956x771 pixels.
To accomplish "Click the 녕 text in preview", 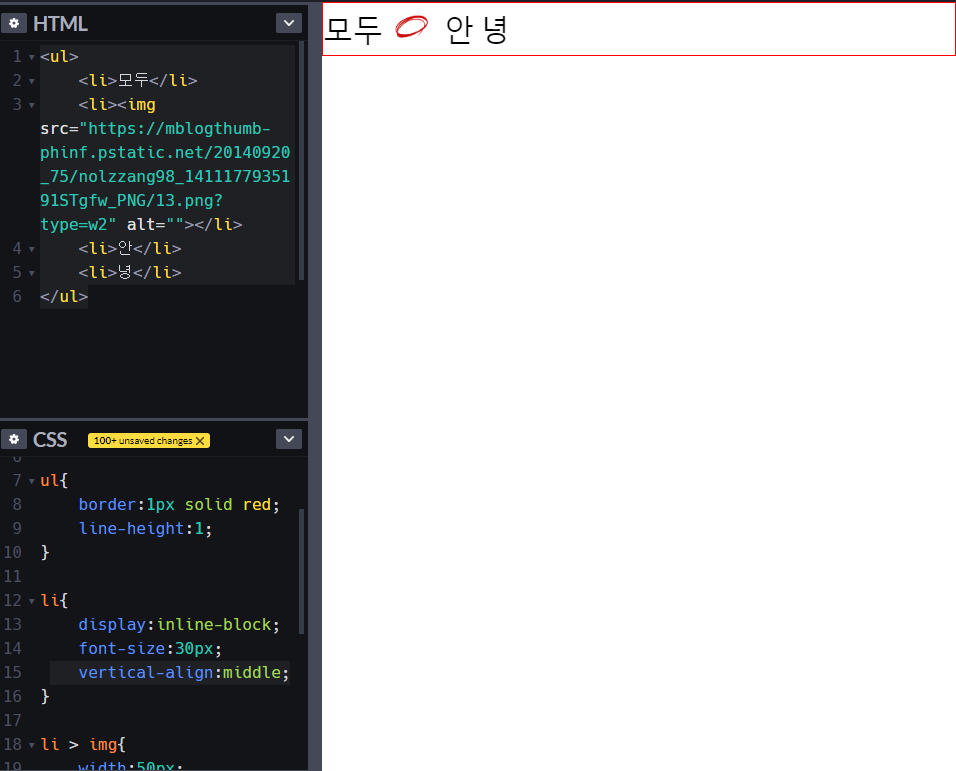I will point(495,29).
